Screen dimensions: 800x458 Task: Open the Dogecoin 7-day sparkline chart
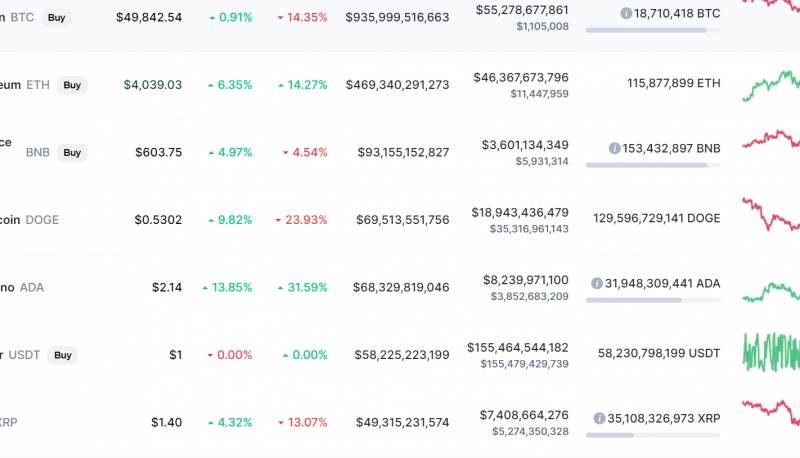pos(771,214)
